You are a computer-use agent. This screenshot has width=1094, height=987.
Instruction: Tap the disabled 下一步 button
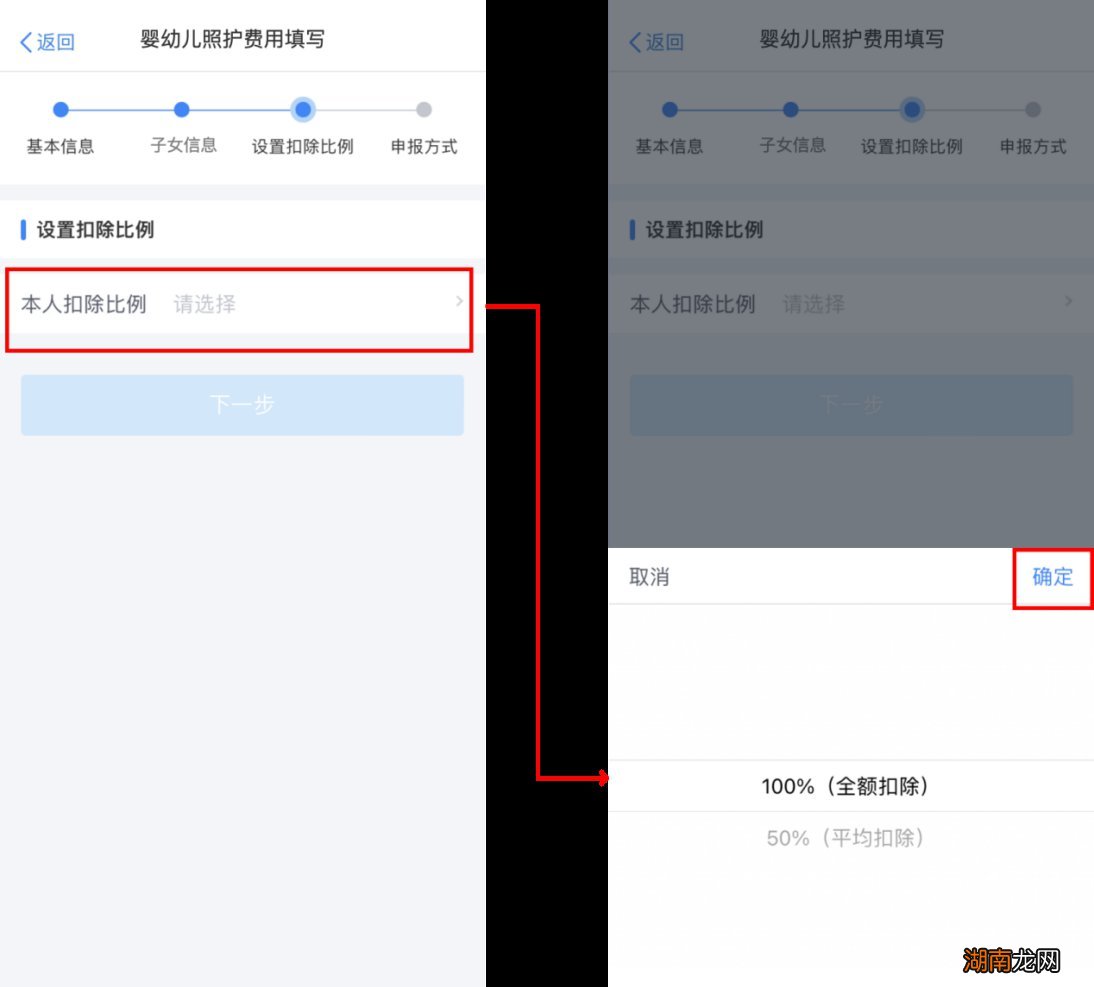coord(241,405)
